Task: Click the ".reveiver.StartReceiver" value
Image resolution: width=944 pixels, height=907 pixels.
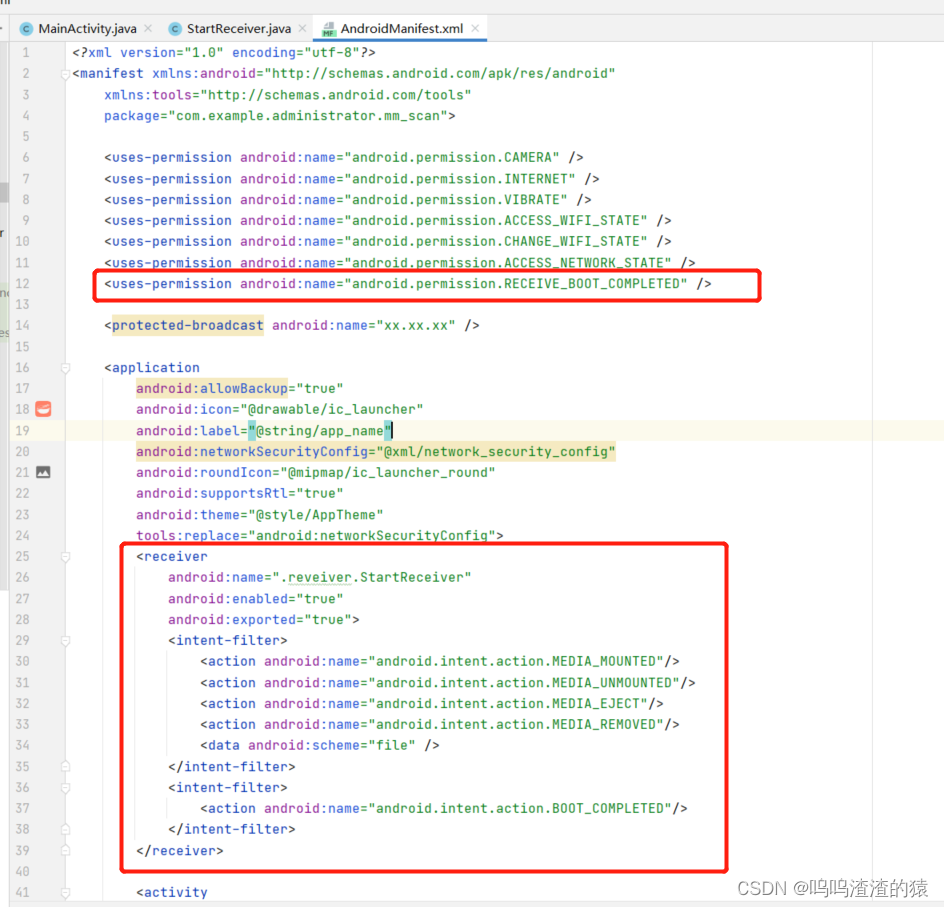Action: [371, 578]
